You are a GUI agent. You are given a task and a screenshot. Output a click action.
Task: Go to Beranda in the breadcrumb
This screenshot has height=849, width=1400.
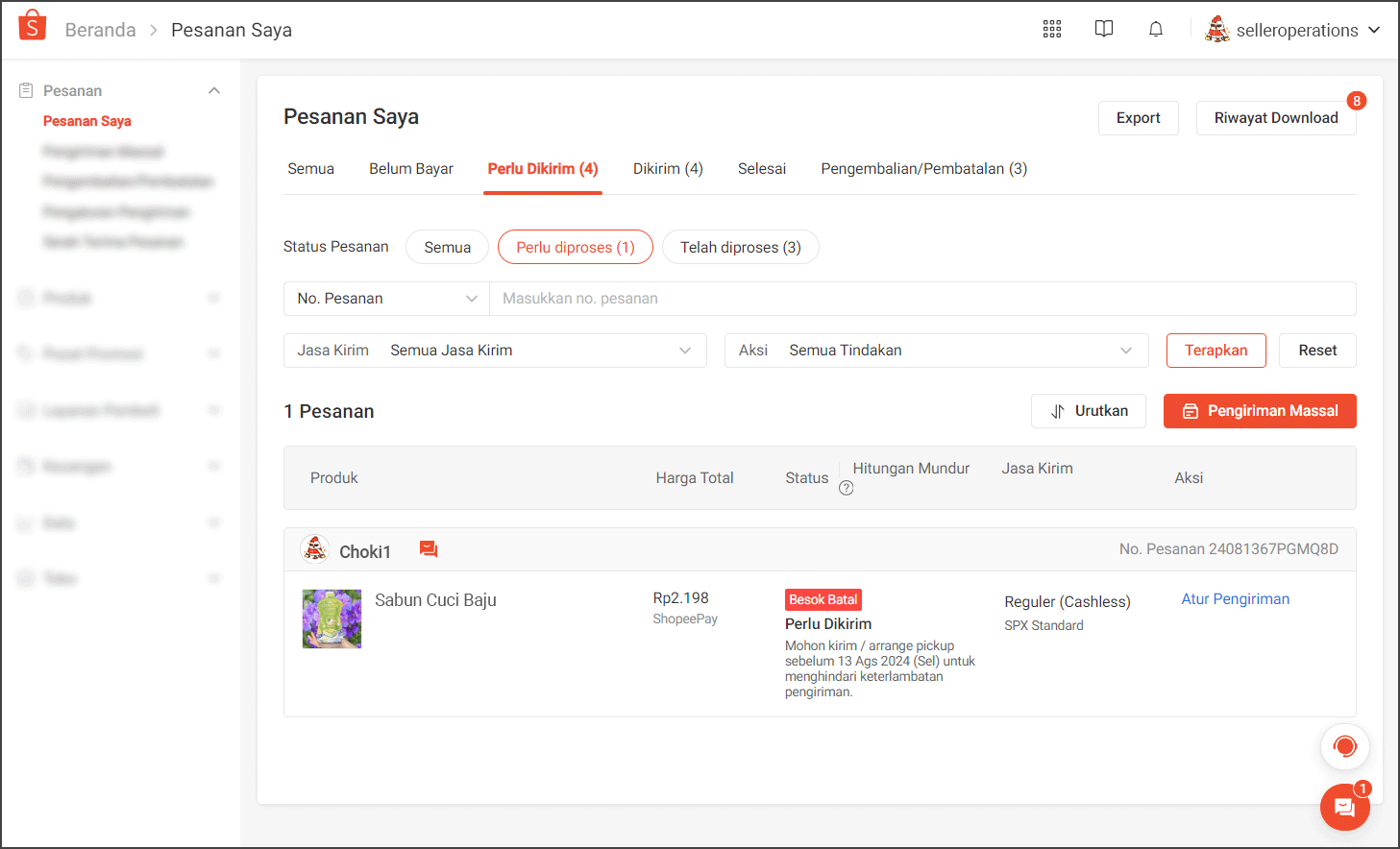pyautogui.click(x=101, y=30)
